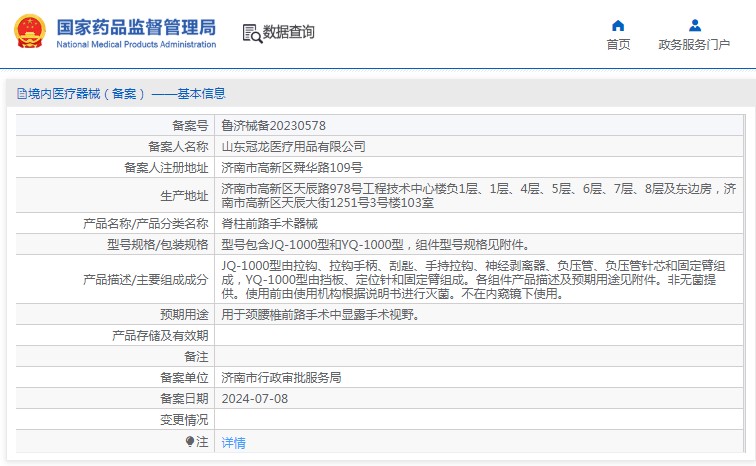756x466 pixels.
Task: Click the user icon above 政务服务门户
Action: click(x=694, y=25)
